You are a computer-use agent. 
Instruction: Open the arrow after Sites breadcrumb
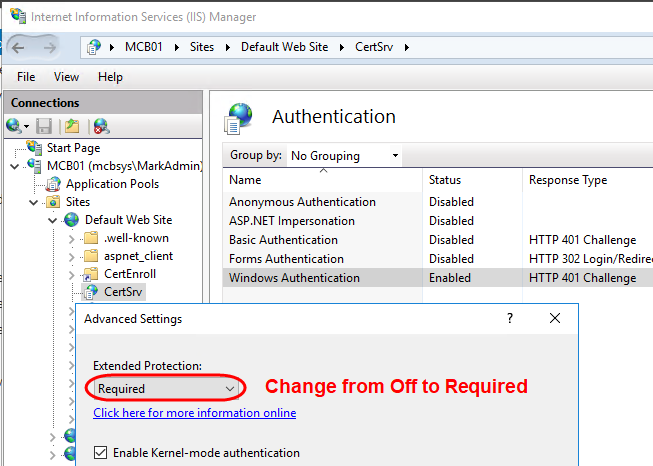pyautogui.click(x=228, y=47)
